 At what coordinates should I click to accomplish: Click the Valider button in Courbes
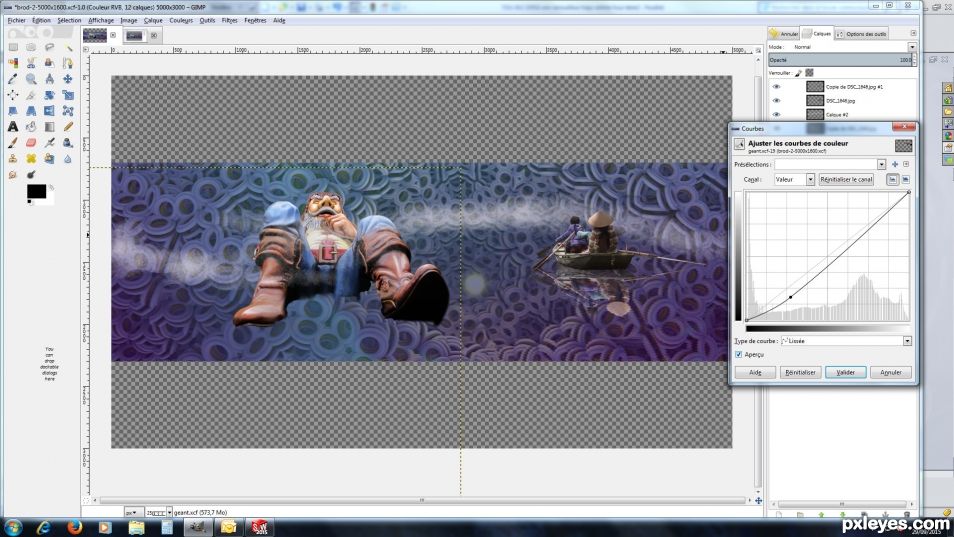point(846,372)
